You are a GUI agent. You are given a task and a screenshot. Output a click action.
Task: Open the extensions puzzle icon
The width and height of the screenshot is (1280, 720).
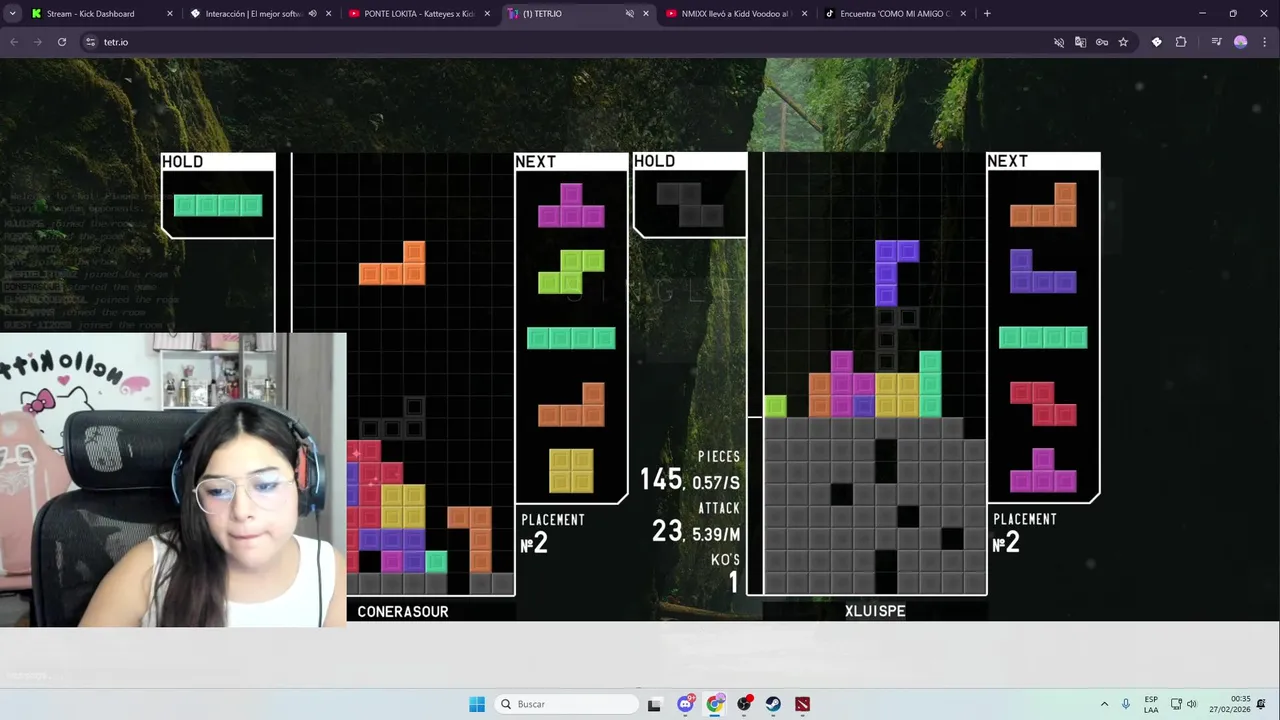pyautogui.click(x=1181, y=42)
